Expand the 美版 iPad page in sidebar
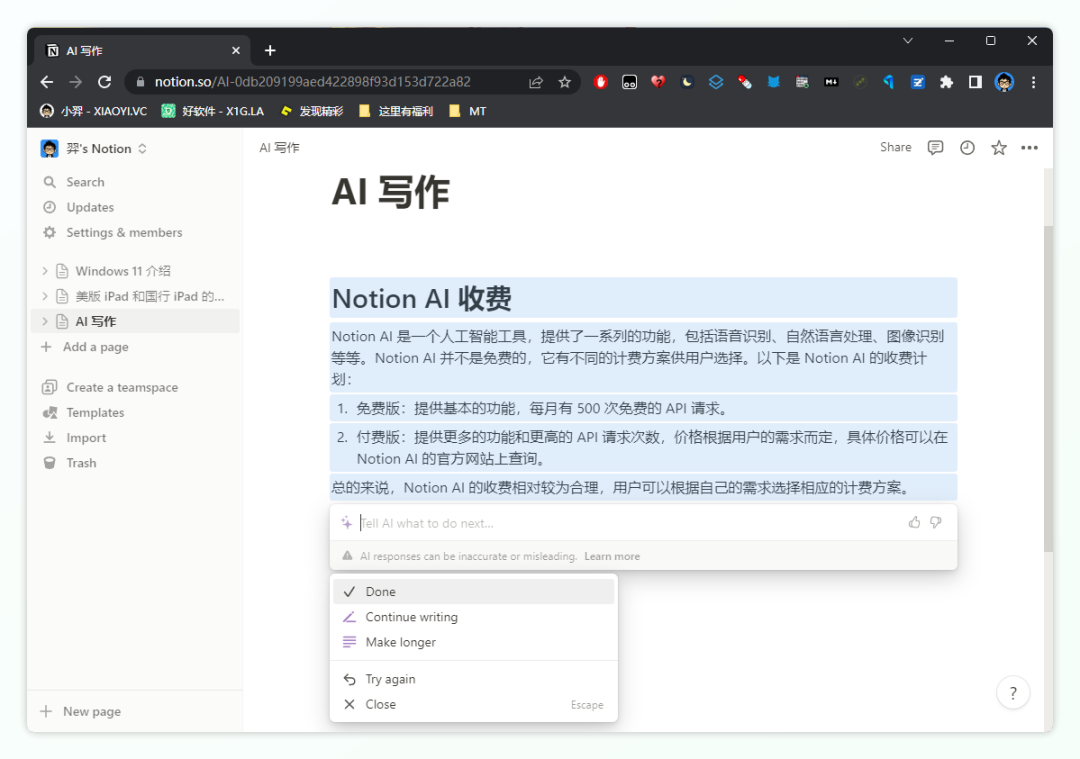 (45, 296)
